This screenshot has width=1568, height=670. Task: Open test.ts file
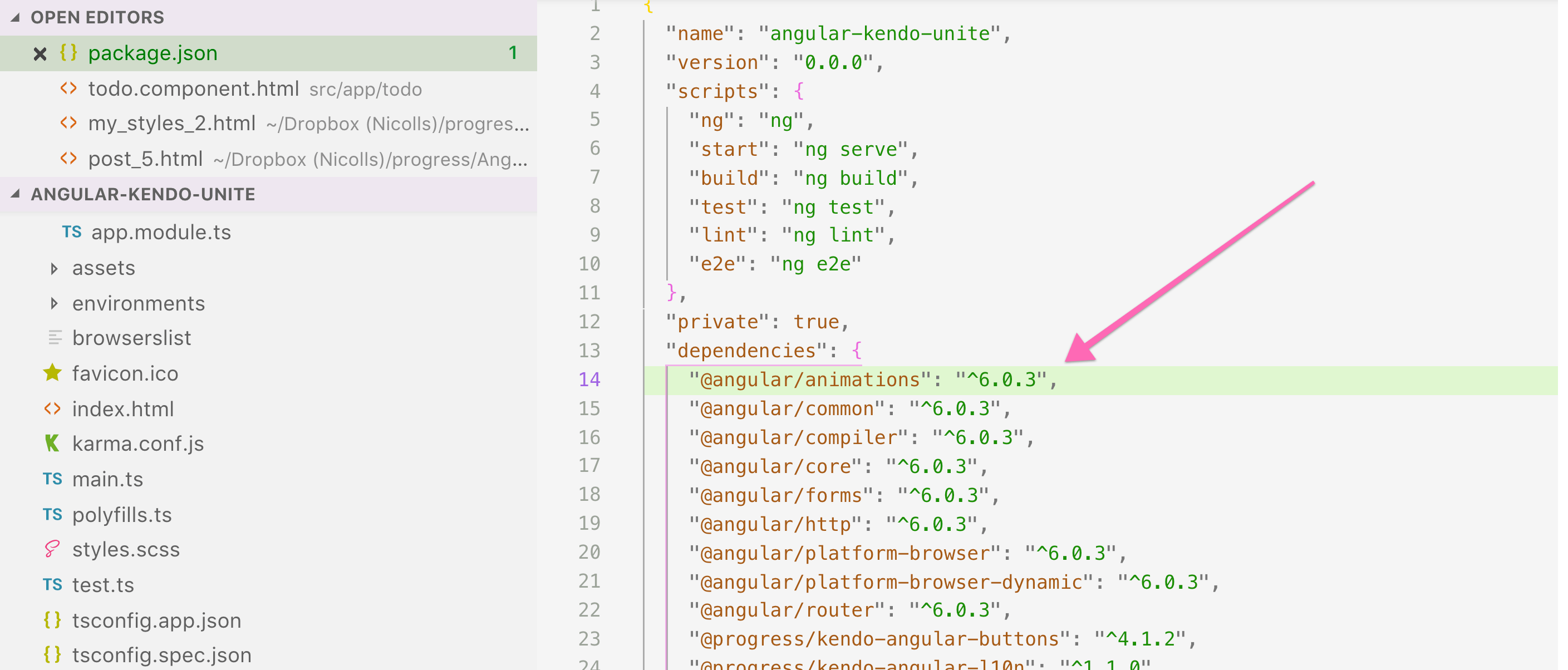click(103, 585)
